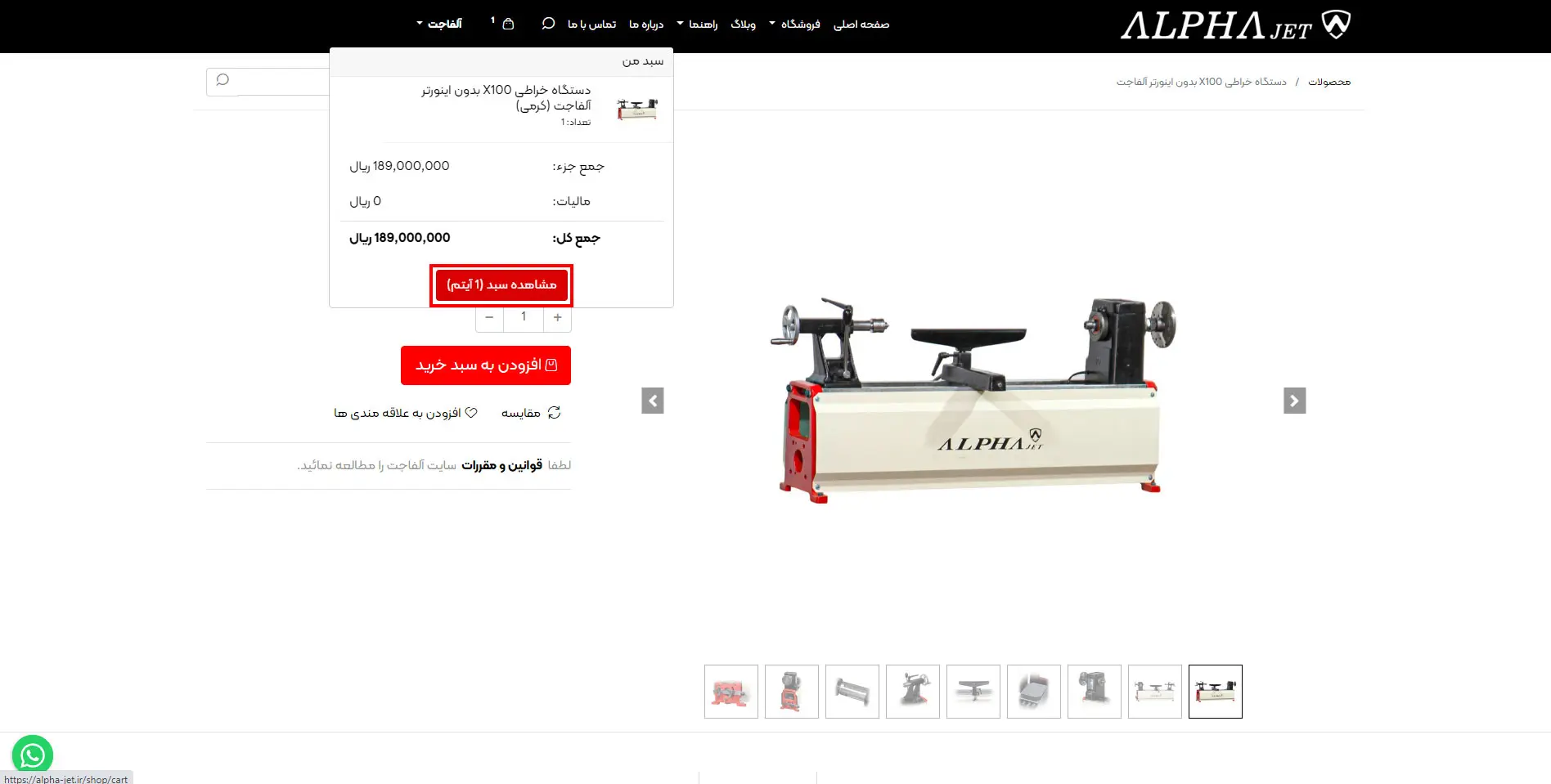The height and width of the screenshot is (784, 1551).
Task: Expand the راهنما dropdown menu
Action: pos(697,25)
